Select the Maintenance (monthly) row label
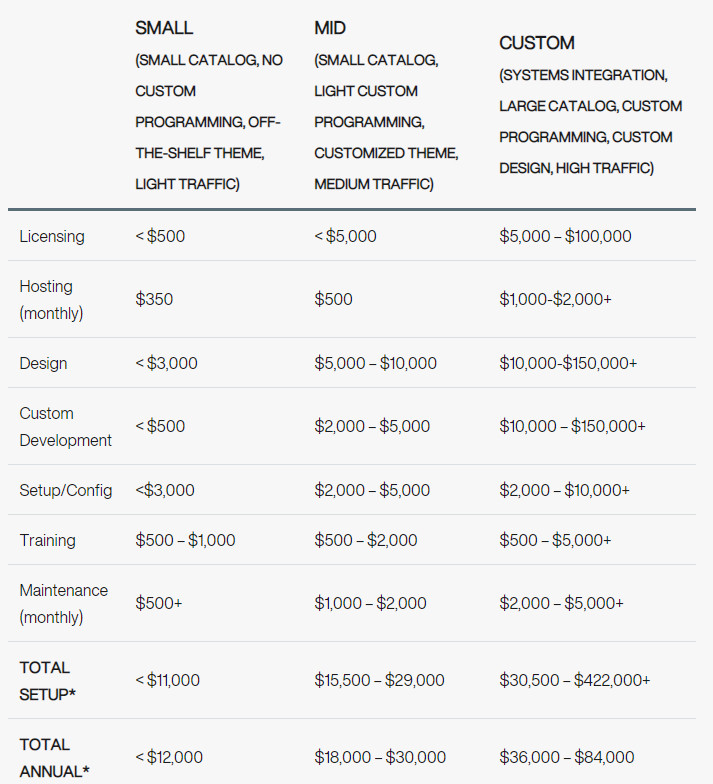 pos(64,604)
